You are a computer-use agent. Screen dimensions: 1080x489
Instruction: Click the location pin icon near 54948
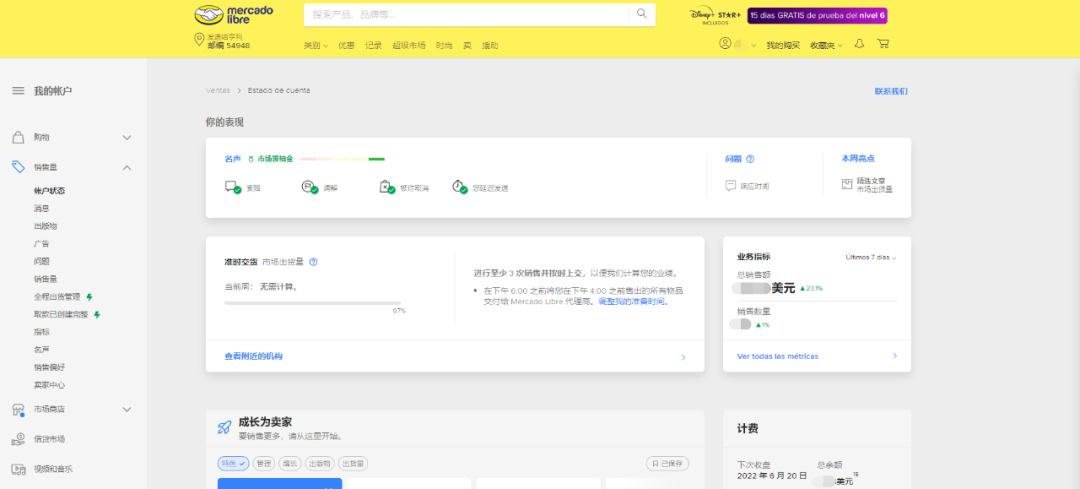tap(199, 39)
